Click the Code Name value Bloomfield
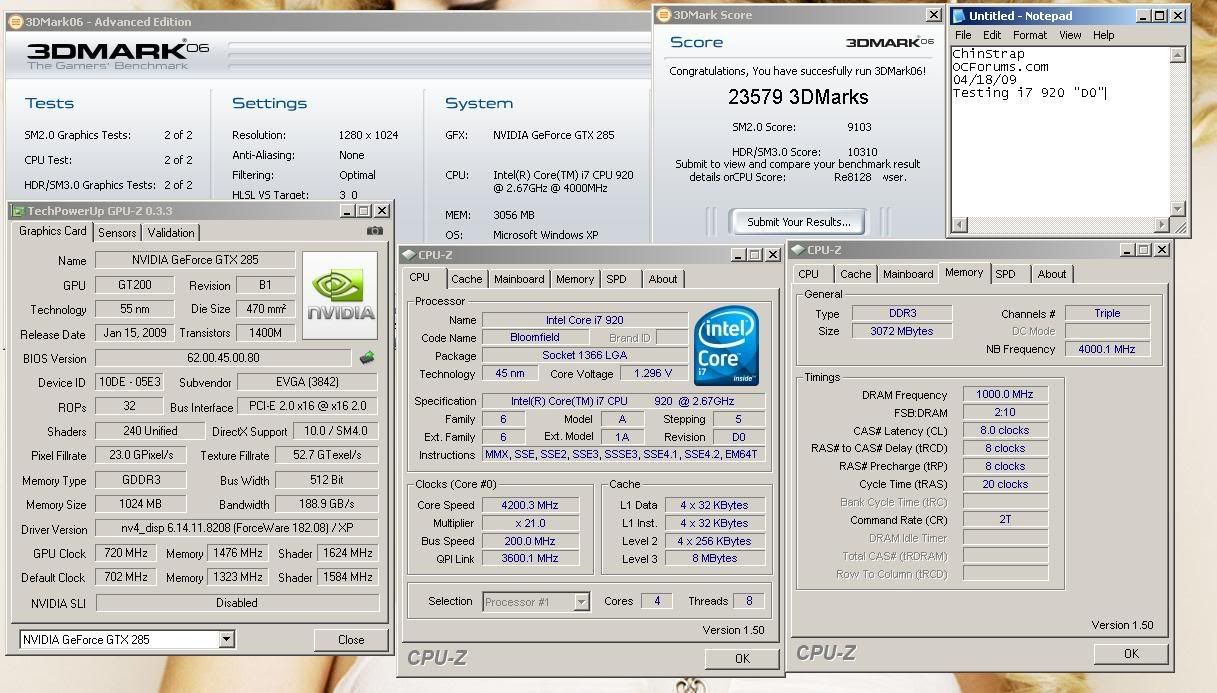Screen dimensions: 1217x693 (x=535, y=338)
